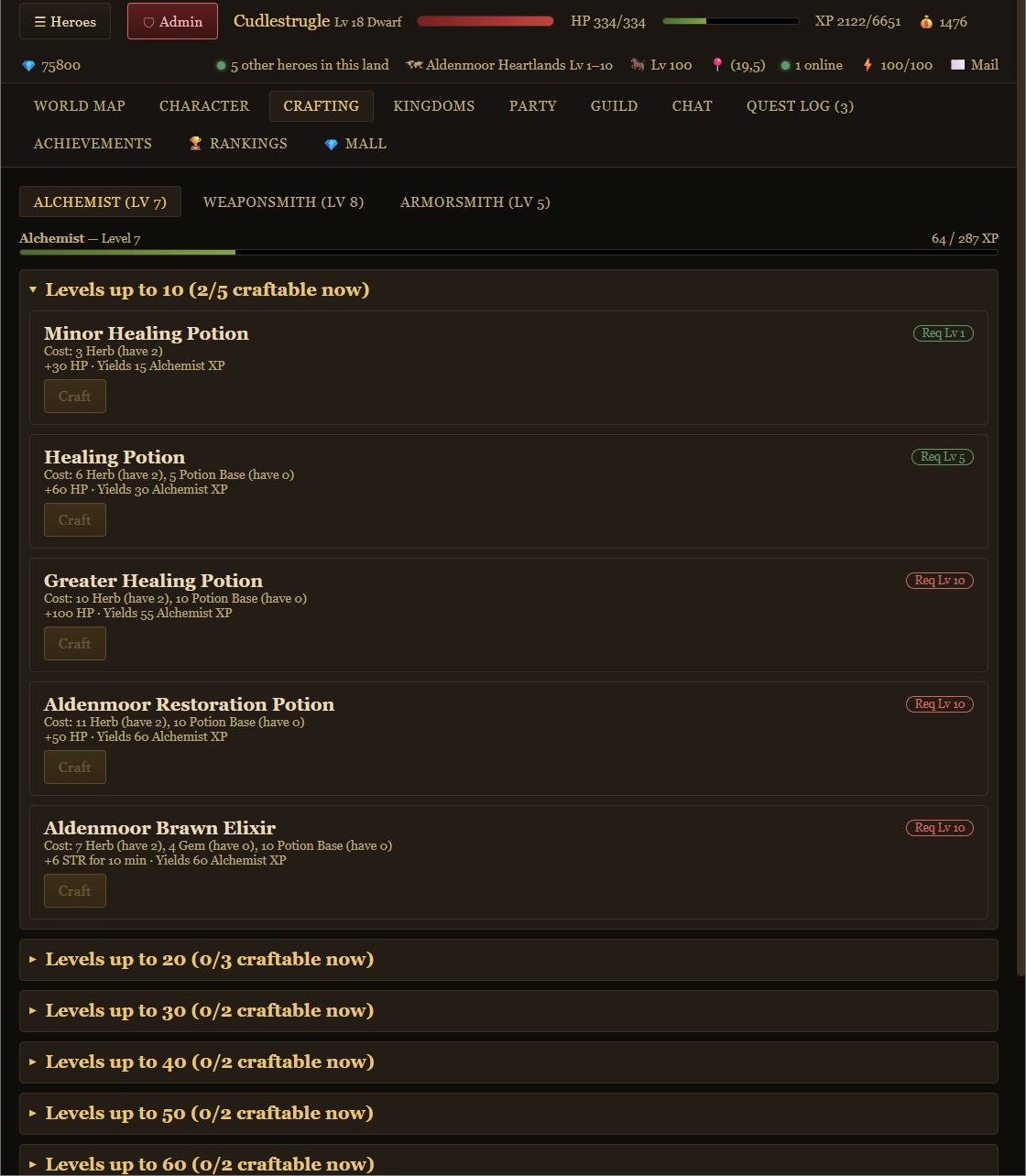Go to the World Map tab
The height and width of the screenshot is (1176, 1026).
pos(80,106)
